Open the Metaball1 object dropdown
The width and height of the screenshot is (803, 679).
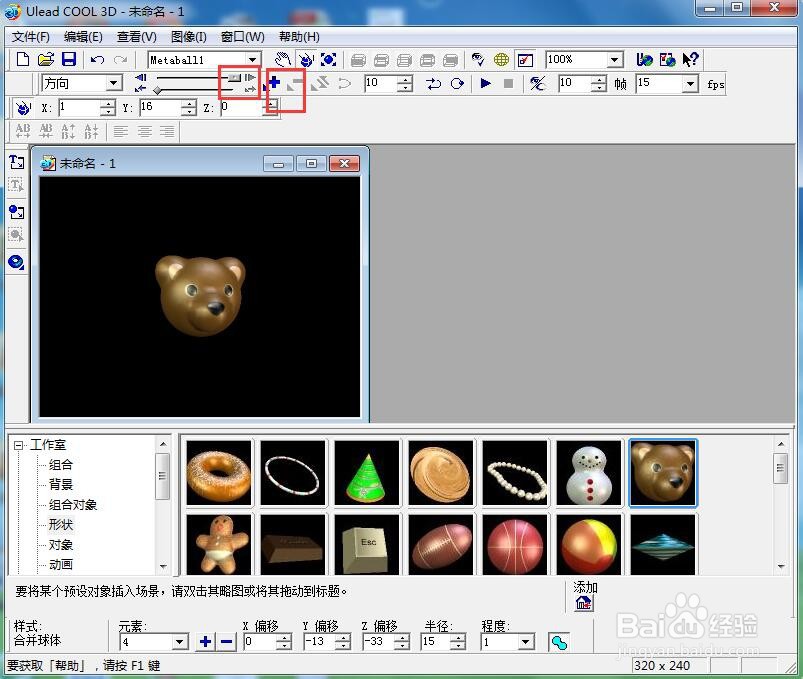coord(252,60)
